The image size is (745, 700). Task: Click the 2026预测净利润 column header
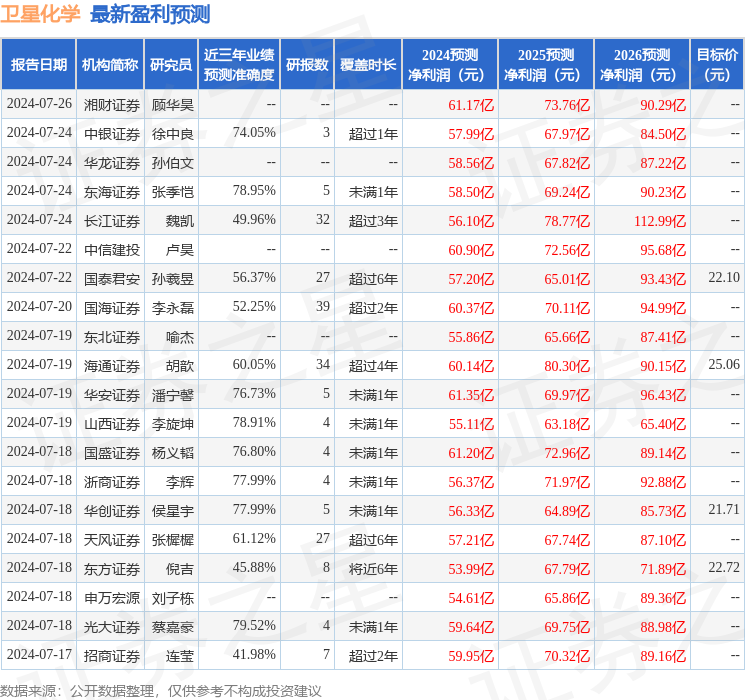(x=642, y=65)
